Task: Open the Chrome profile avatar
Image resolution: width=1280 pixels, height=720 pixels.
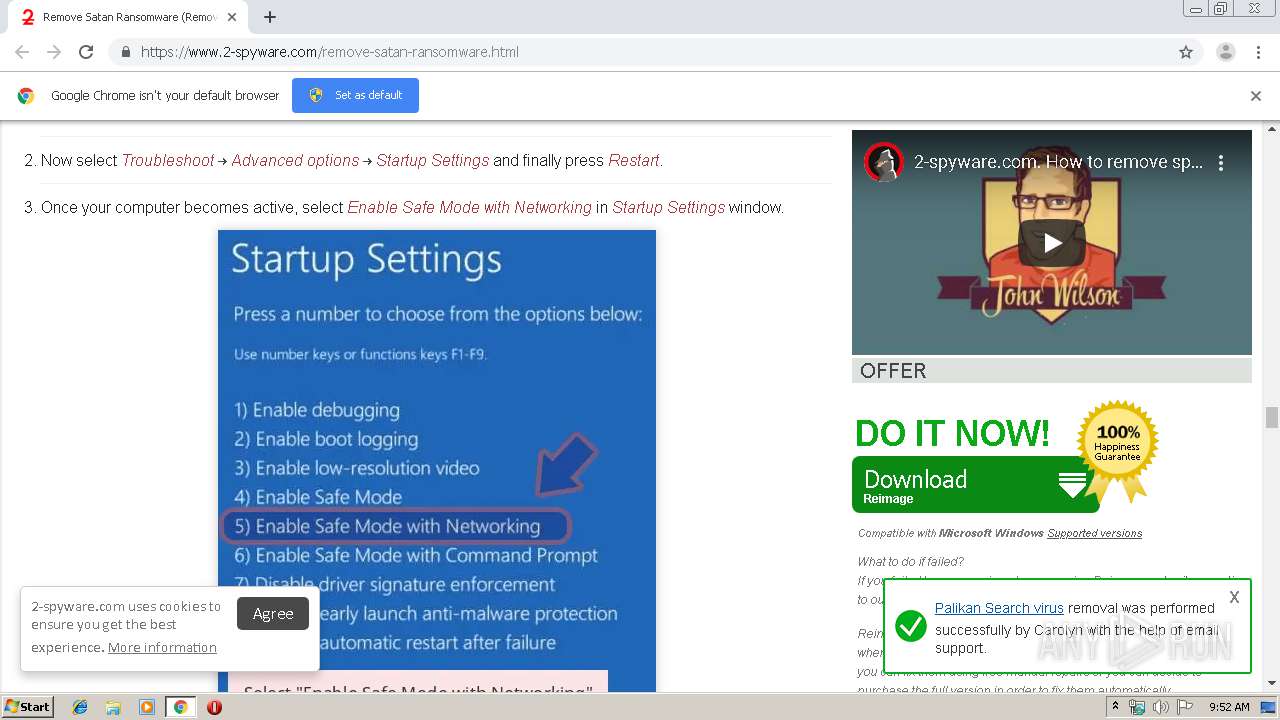Action: (x=1225, y=52)
